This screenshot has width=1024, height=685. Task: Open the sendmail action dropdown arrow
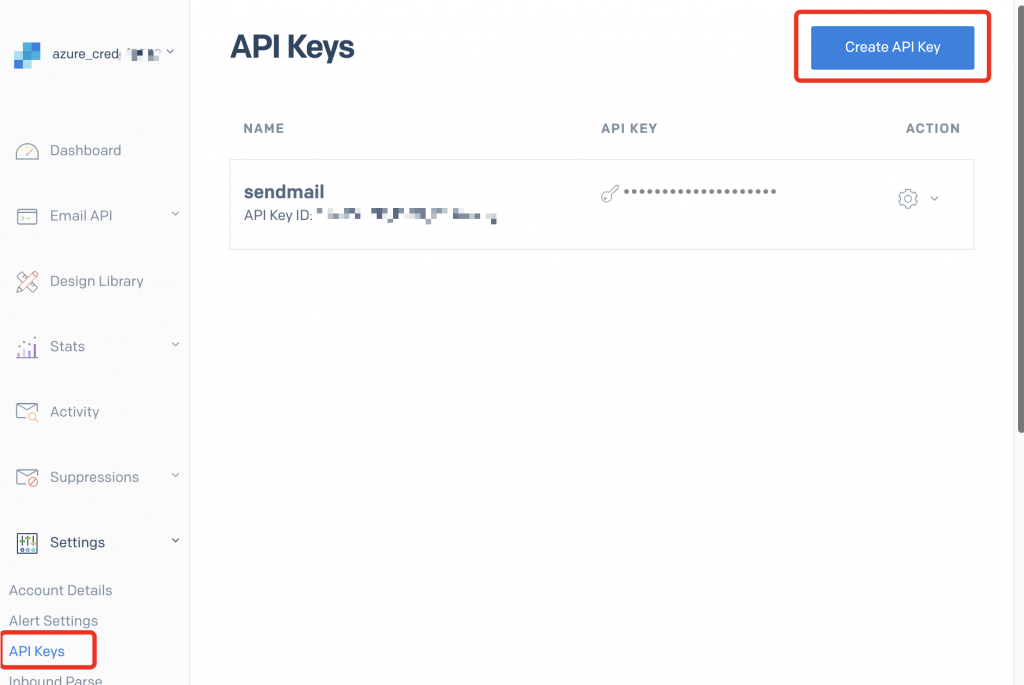[x=934, y=199]
